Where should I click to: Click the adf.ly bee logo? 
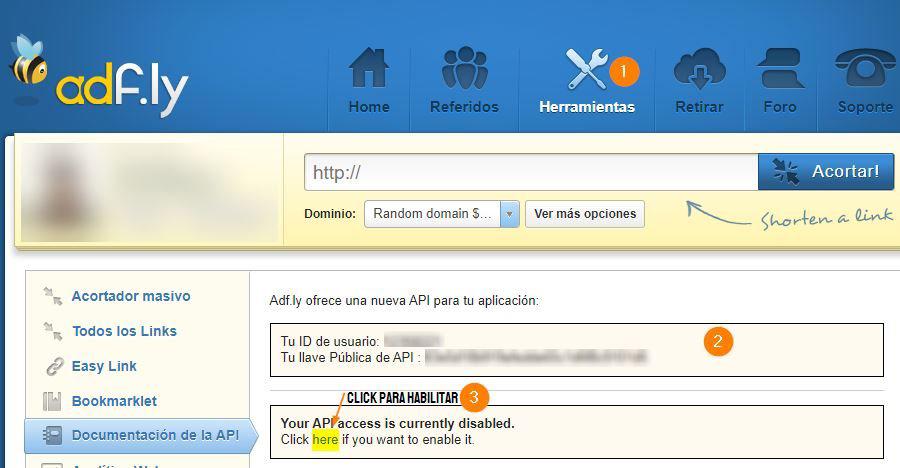pyautogui.click(x=98, y=78)
